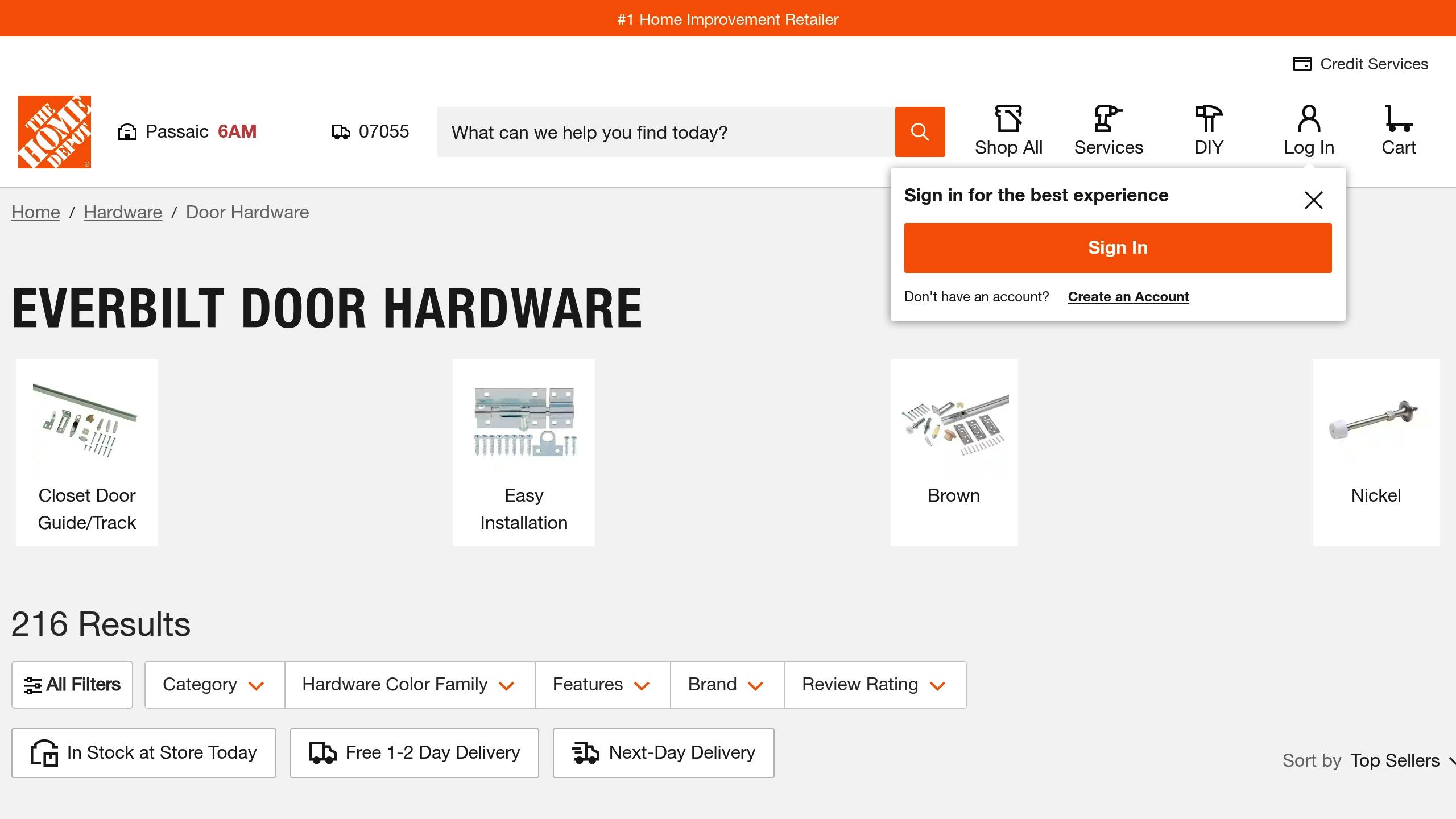Click the search magnifying glass icon

click(919, 131)
